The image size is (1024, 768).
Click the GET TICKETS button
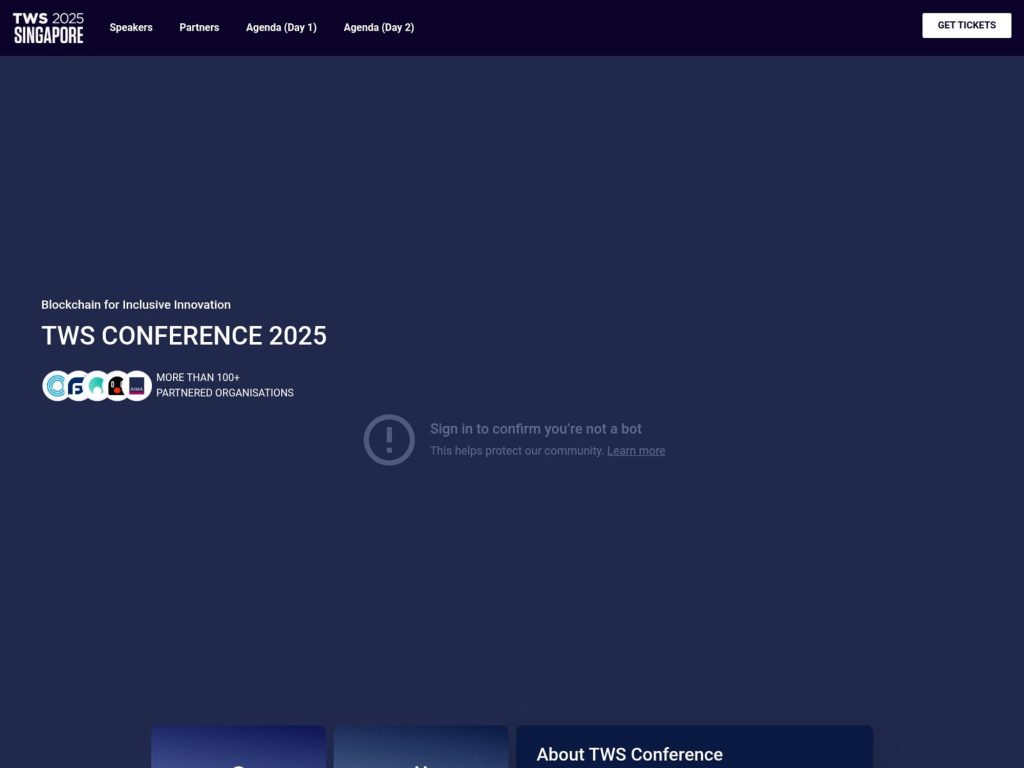(x=966, y=25)
